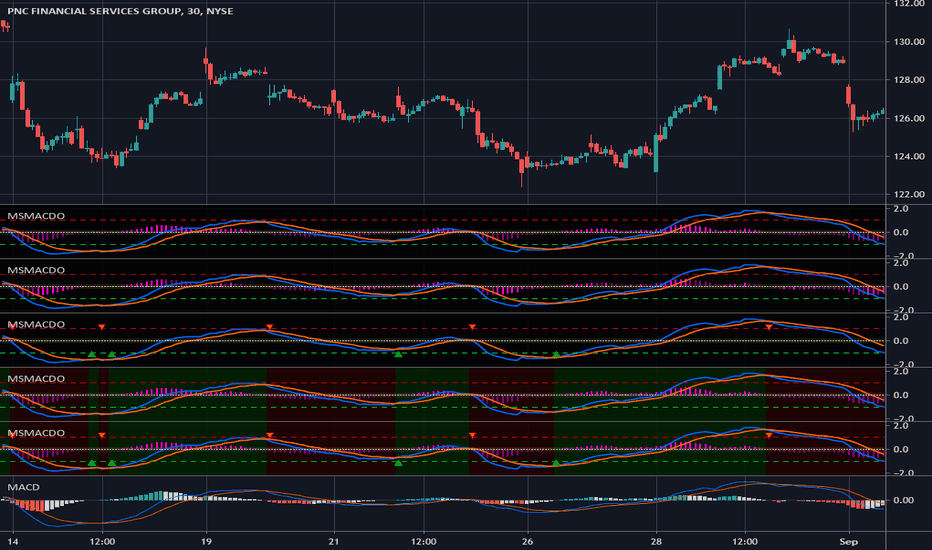This screenshot has width=932, height=550.
Task: Select MSMACDO label in unshaded pane with arrows
Action: click(36, 325)
